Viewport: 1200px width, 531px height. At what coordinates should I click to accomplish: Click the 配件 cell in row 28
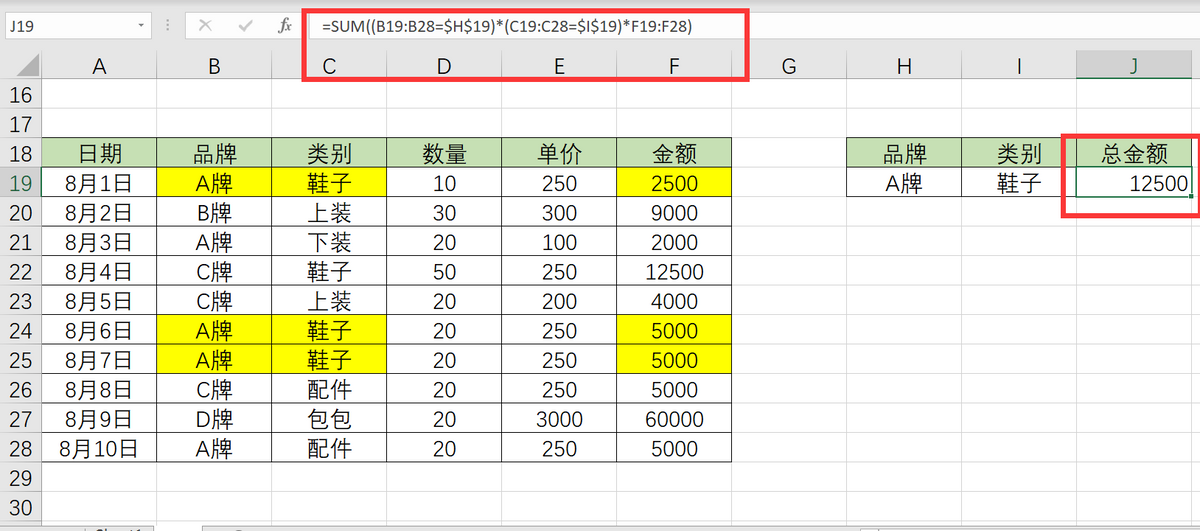pyautogui.click(x=329, y=448)
